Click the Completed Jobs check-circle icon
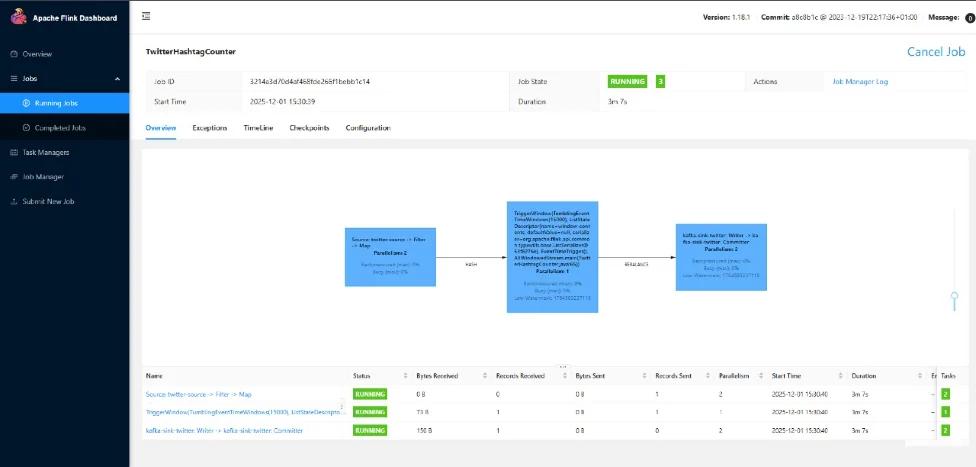976x467 pixels. (26, 128)
